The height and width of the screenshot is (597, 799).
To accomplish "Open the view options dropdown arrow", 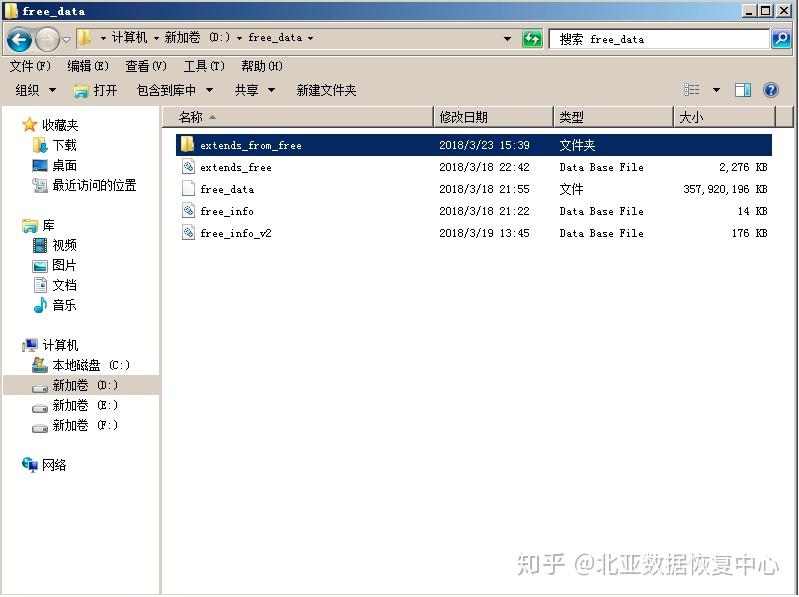I will 716,90.
